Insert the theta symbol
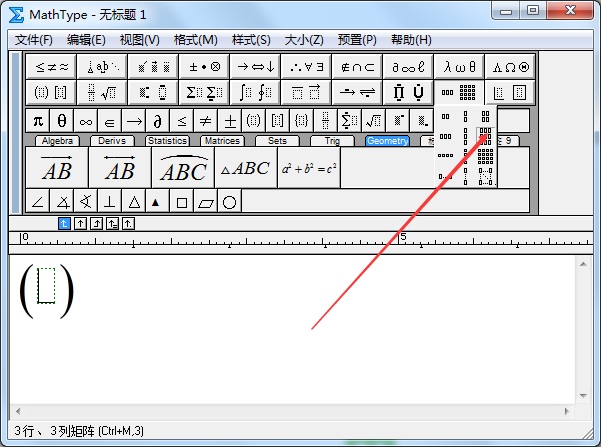The image size is (601, 447). click(x=62, y=121)
